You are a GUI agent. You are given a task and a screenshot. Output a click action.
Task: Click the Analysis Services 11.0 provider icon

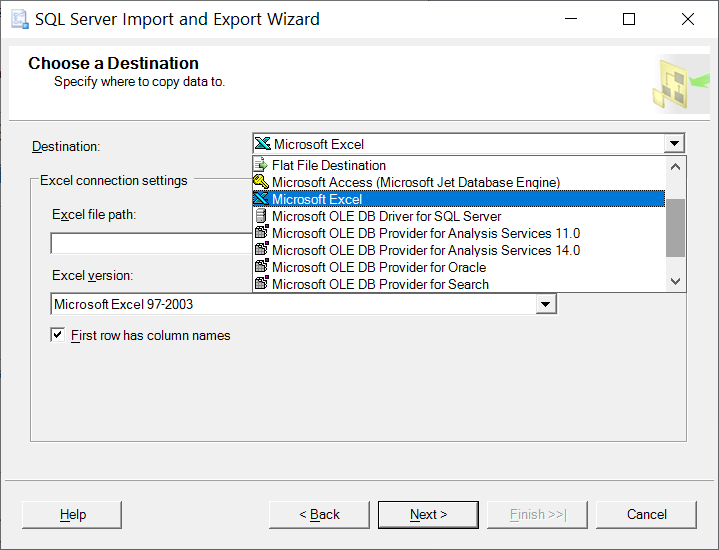(261, 233)
